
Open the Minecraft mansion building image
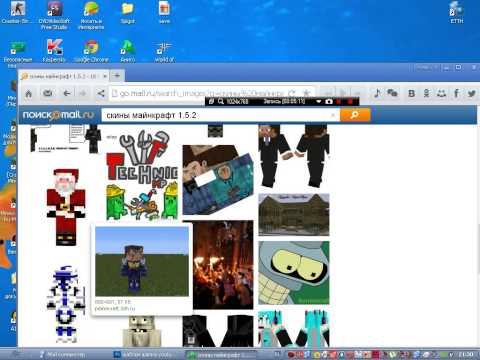pyautogui.click(x=294, y=214)
